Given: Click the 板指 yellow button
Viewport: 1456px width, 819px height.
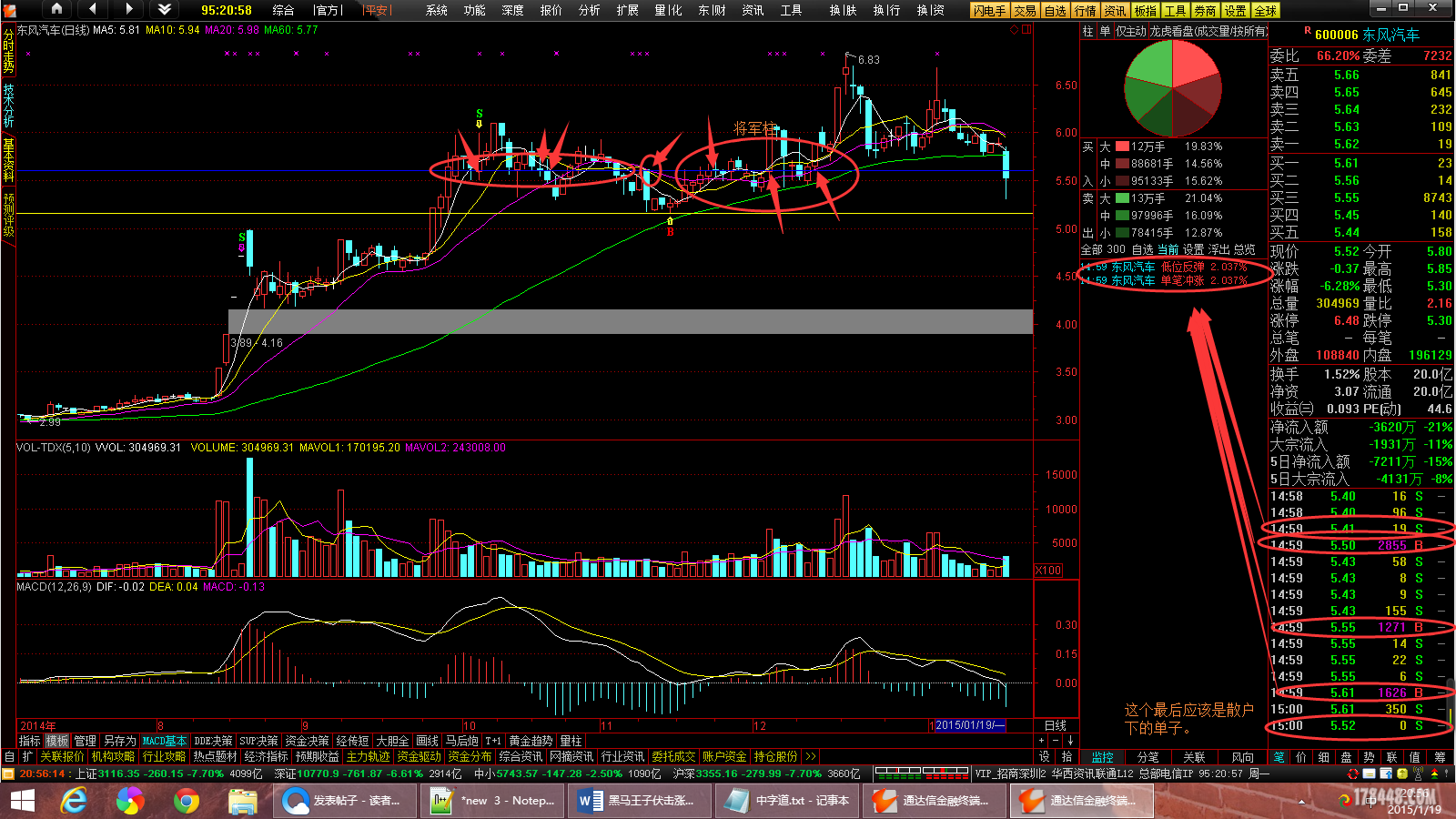Looking at the screenshot, I should coord(1146,11).
